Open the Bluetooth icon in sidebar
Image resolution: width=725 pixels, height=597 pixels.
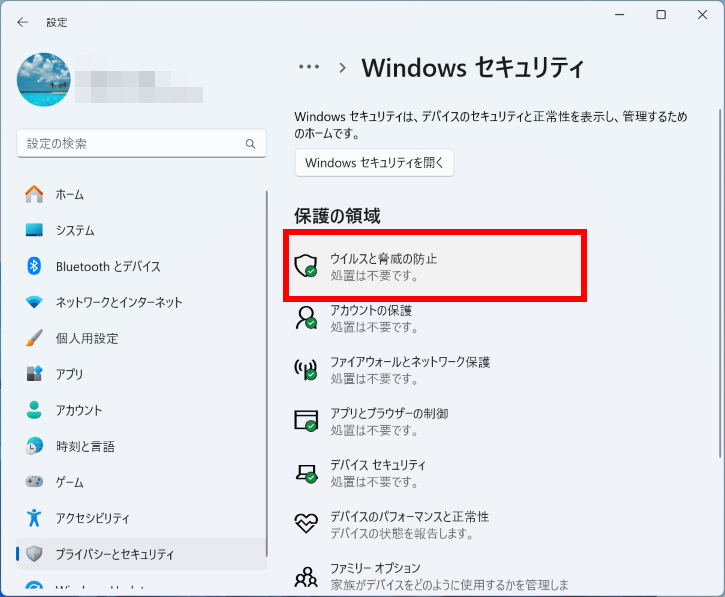tap(34, 266)
